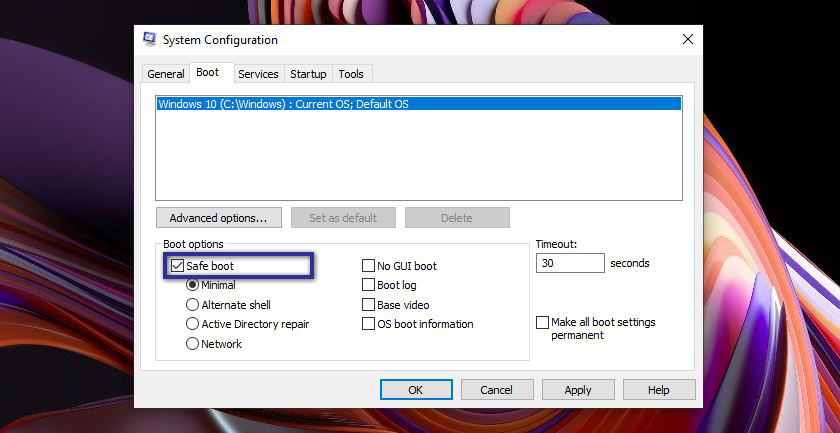Viewport: 840px width, 433px height.
Task: Click the Timeout seconds input field
Action: [570, 263]
